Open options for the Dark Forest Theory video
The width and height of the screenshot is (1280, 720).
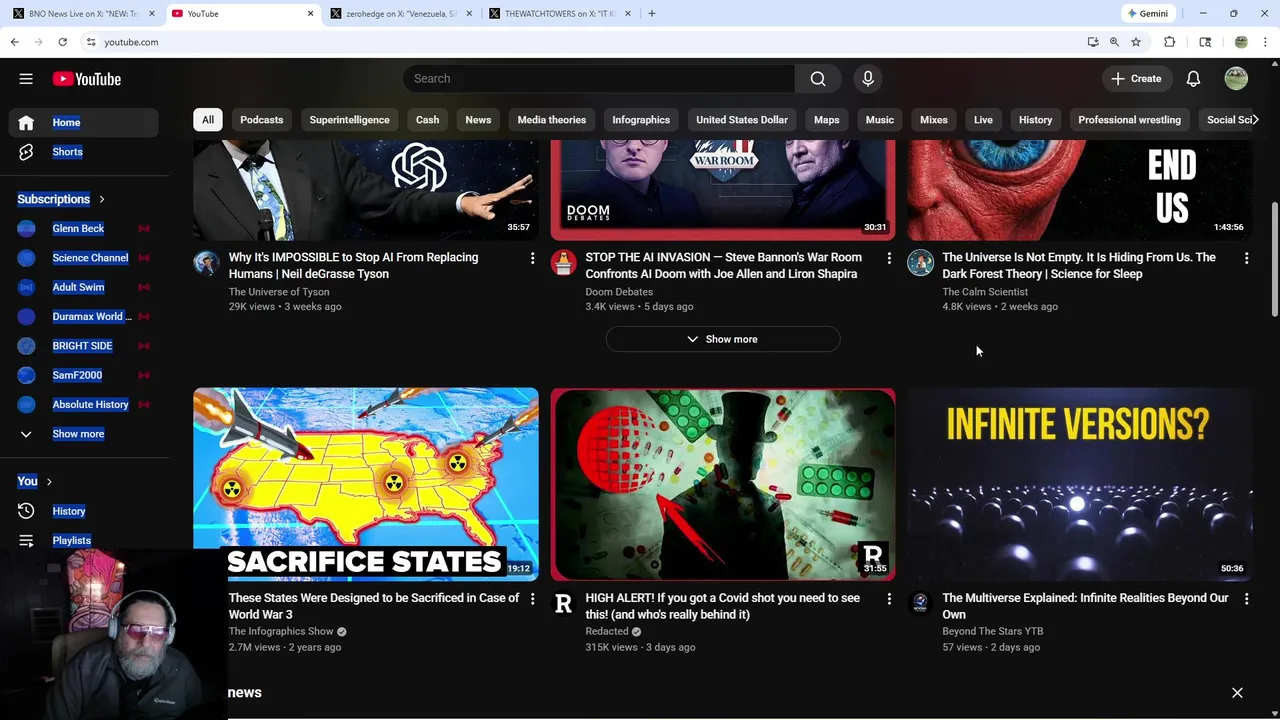point(1246,258)
